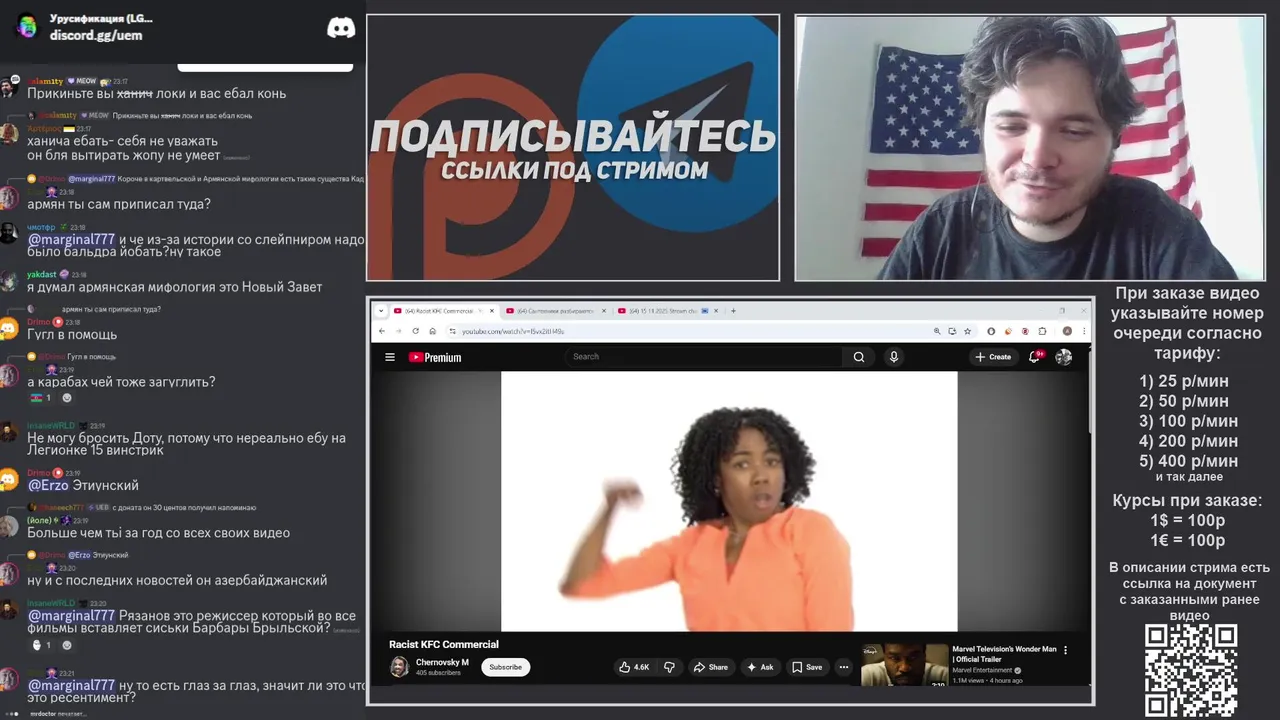
Task: Subscribe to Chernovsky M channel
Action: coord(505,667)
